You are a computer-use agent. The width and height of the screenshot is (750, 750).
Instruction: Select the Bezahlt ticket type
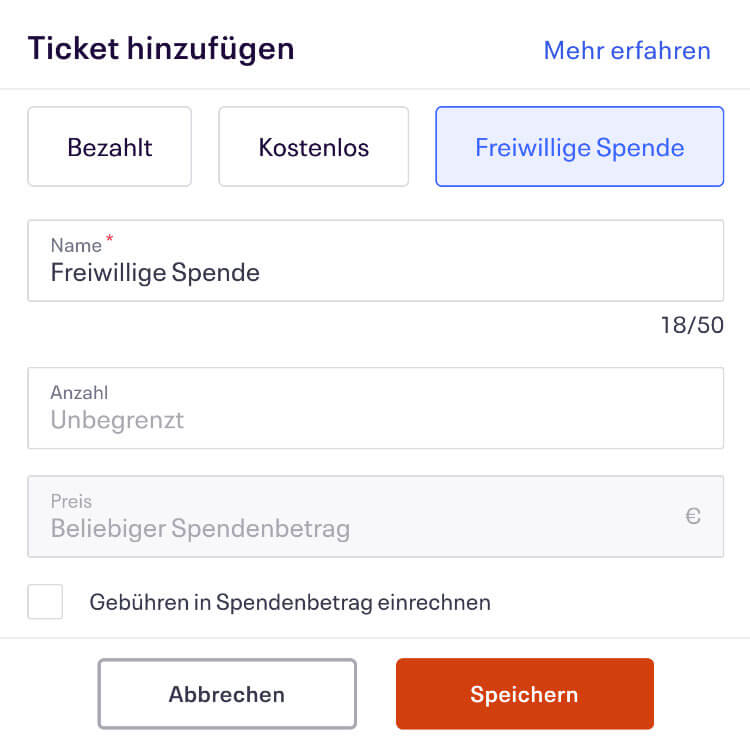110,146
